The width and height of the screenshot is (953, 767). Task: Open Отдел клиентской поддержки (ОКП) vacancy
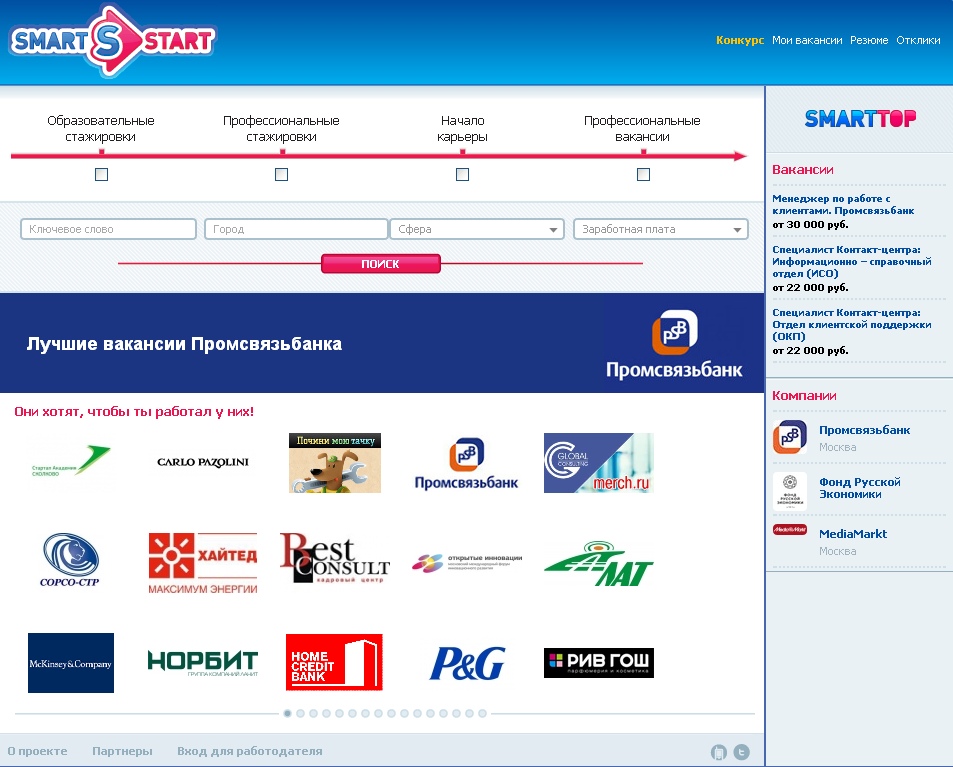852,325
